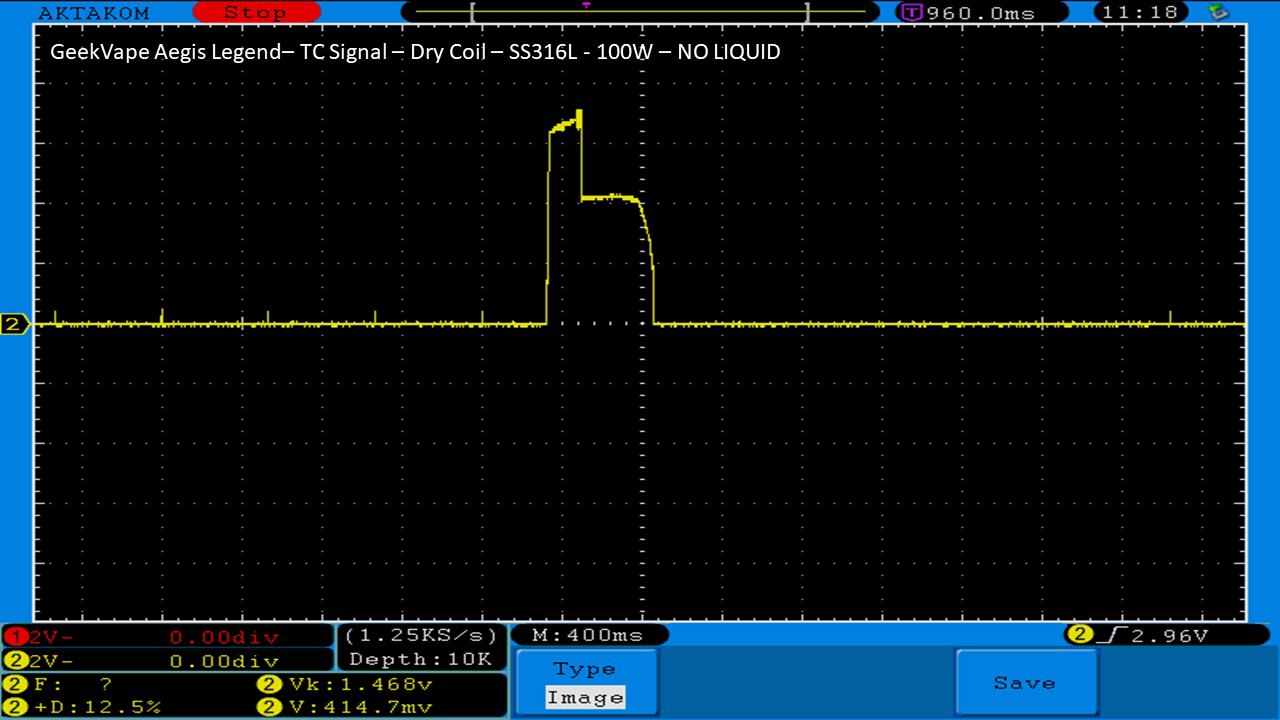Click the red Stop status indicator
This screenshot has height=720, width=1280.
[256, 13]
